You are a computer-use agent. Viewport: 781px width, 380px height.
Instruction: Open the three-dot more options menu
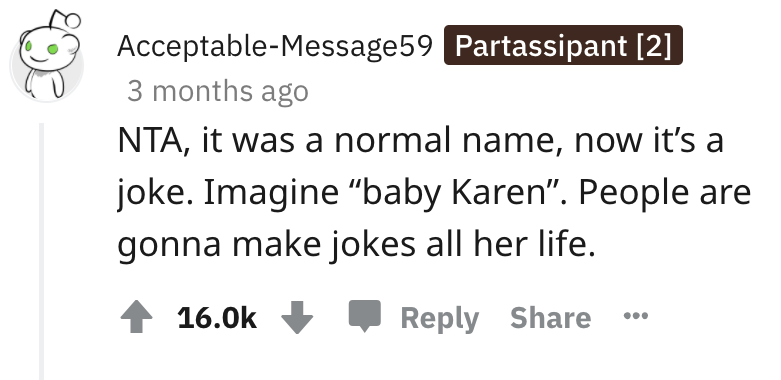coord(636,315)
